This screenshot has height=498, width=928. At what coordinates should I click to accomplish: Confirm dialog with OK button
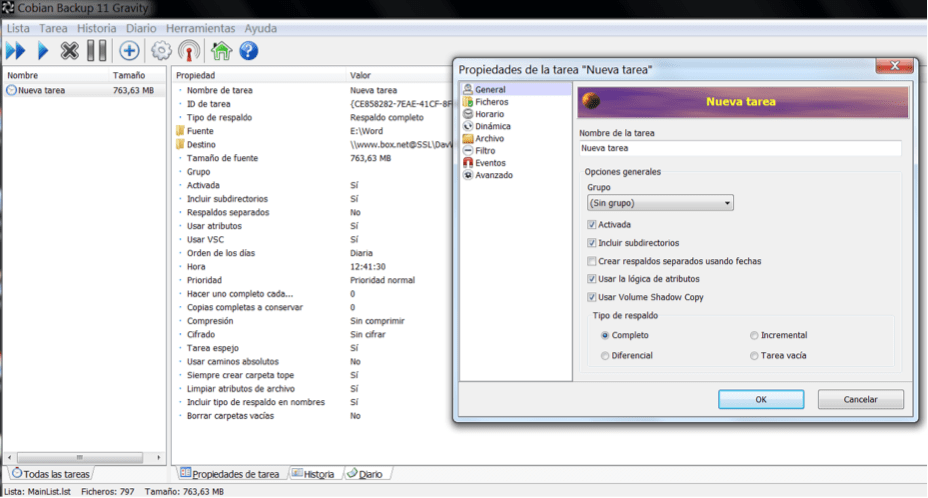coord(761,400)
